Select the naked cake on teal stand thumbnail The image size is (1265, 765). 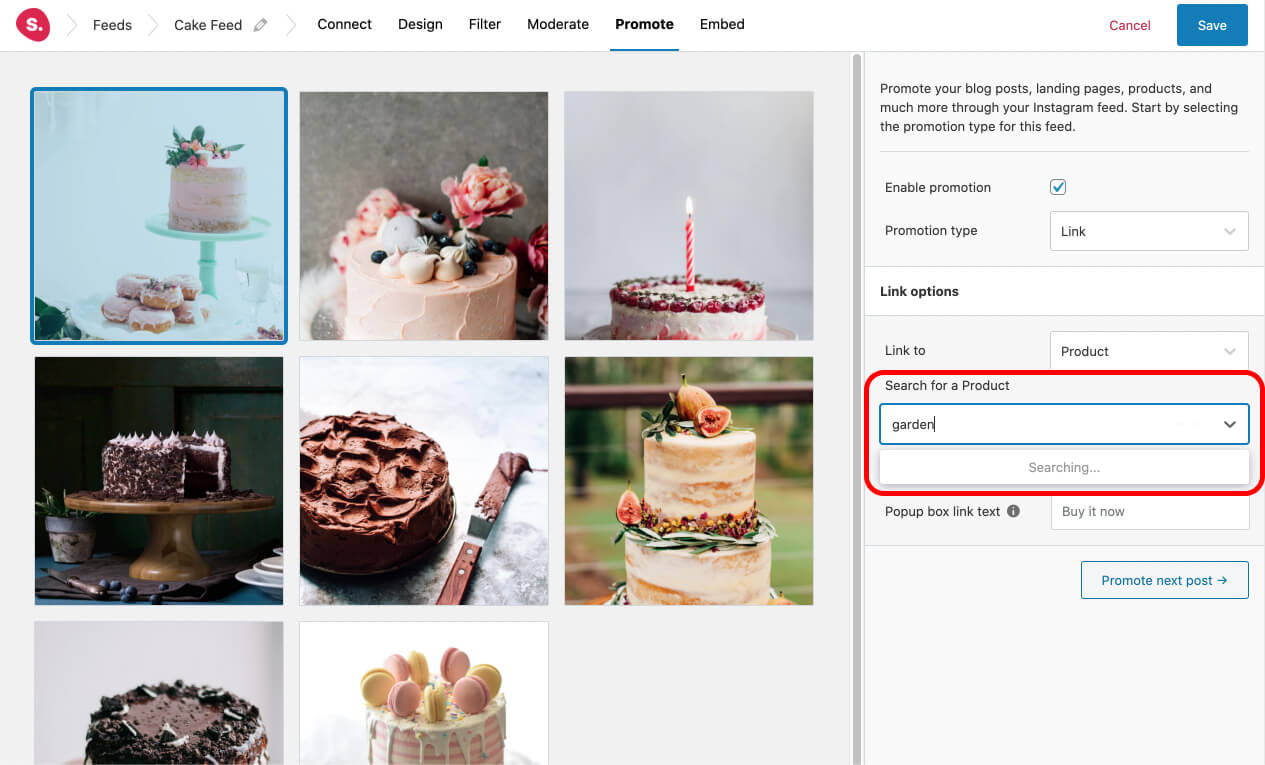[159, 216]
